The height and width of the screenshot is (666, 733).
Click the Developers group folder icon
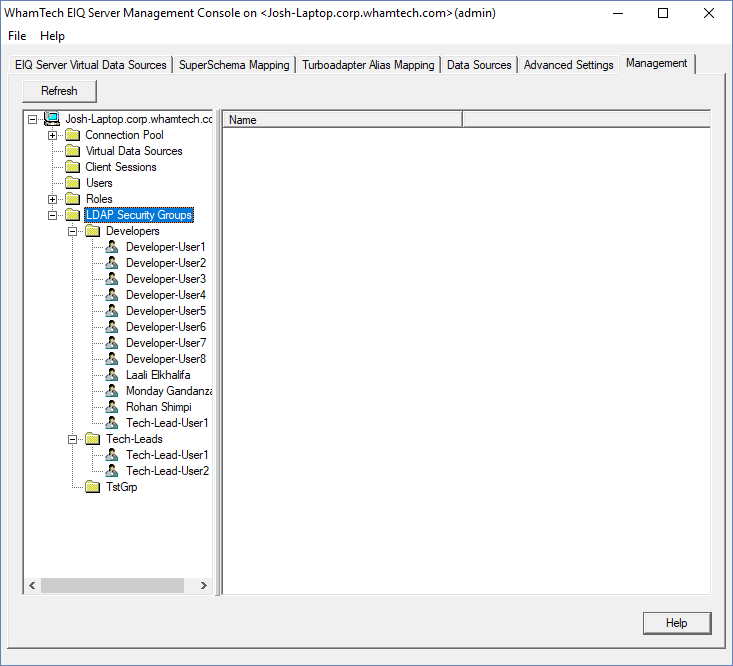click(92, 231)
